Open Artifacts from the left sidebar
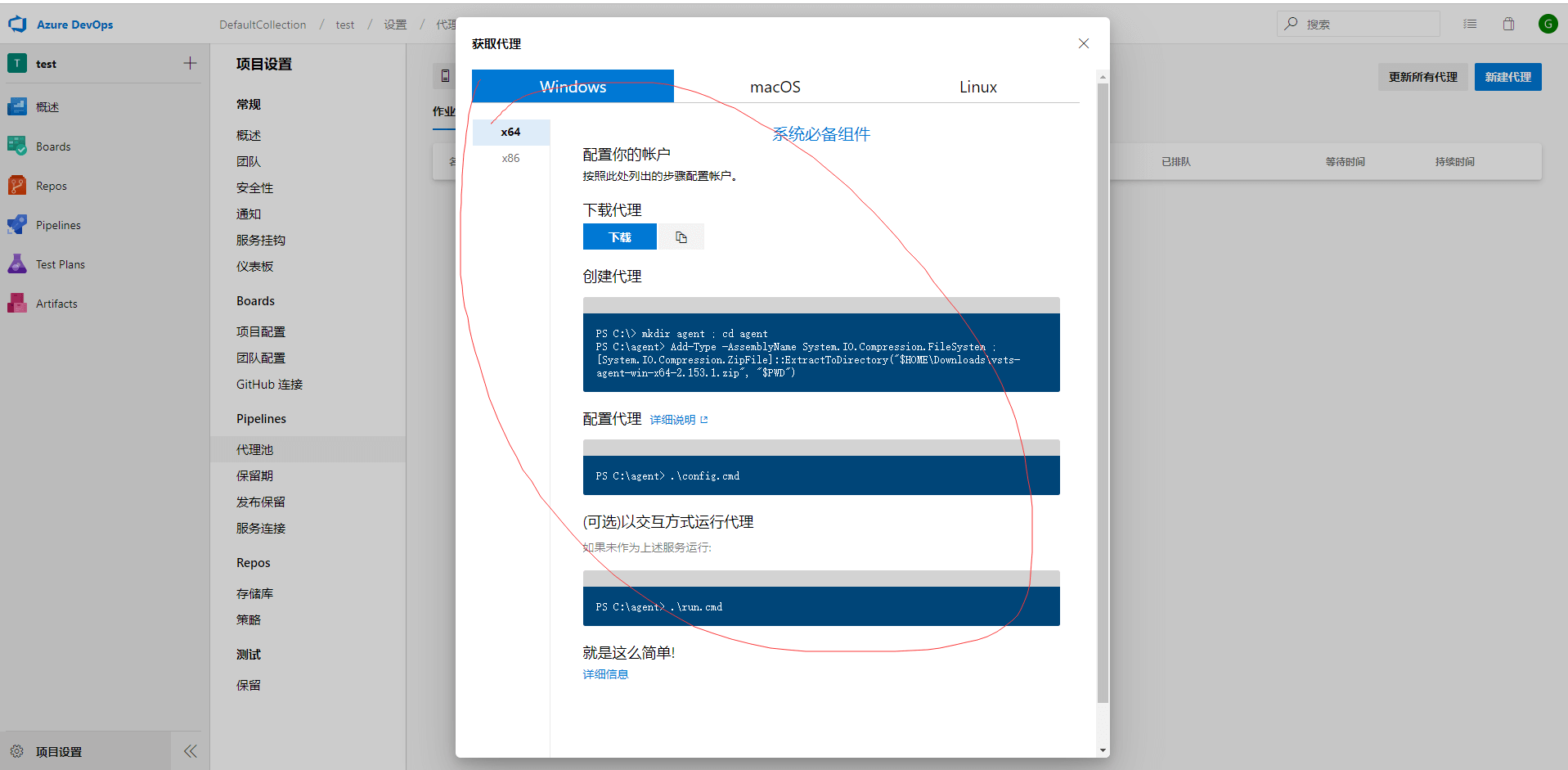This screenshot has height=770, width=1568. (x=56, y=304)
